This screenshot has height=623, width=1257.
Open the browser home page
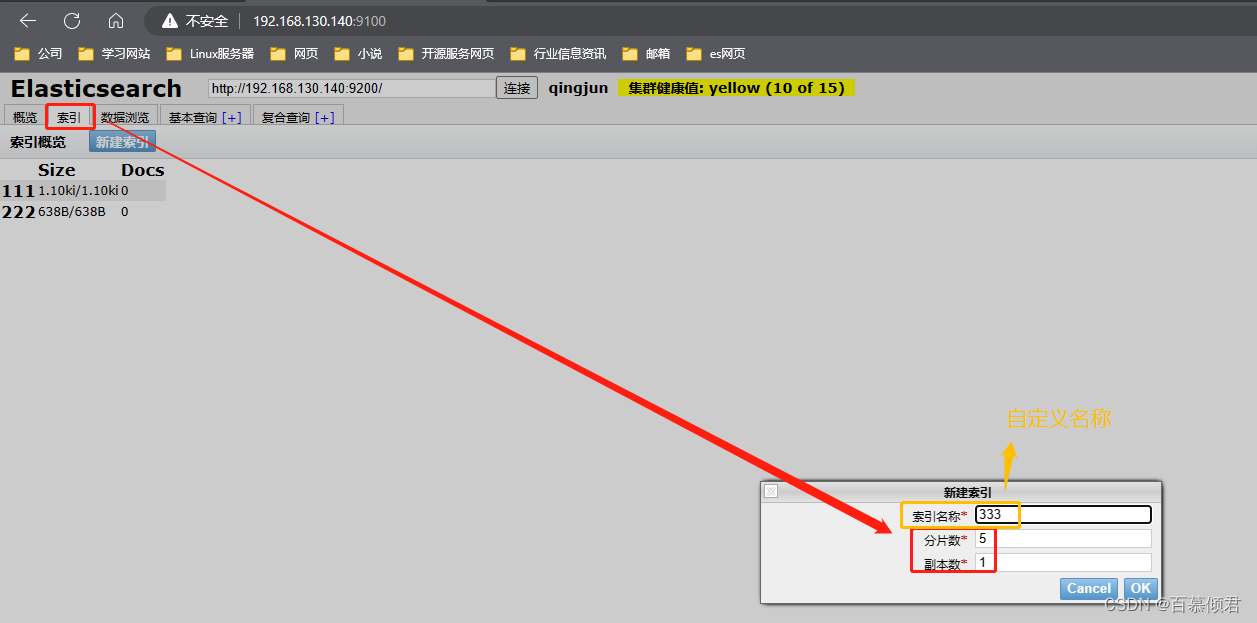(116, 20)
